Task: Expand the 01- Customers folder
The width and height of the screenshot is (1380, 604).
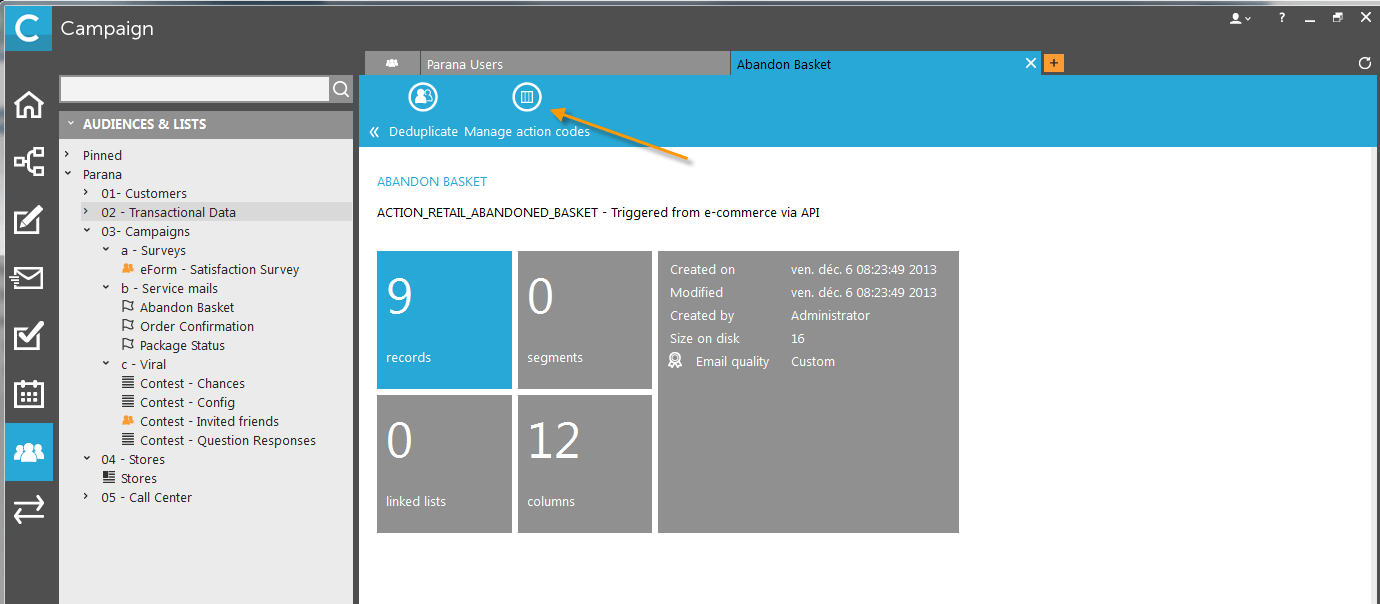Action: point(87,193)
